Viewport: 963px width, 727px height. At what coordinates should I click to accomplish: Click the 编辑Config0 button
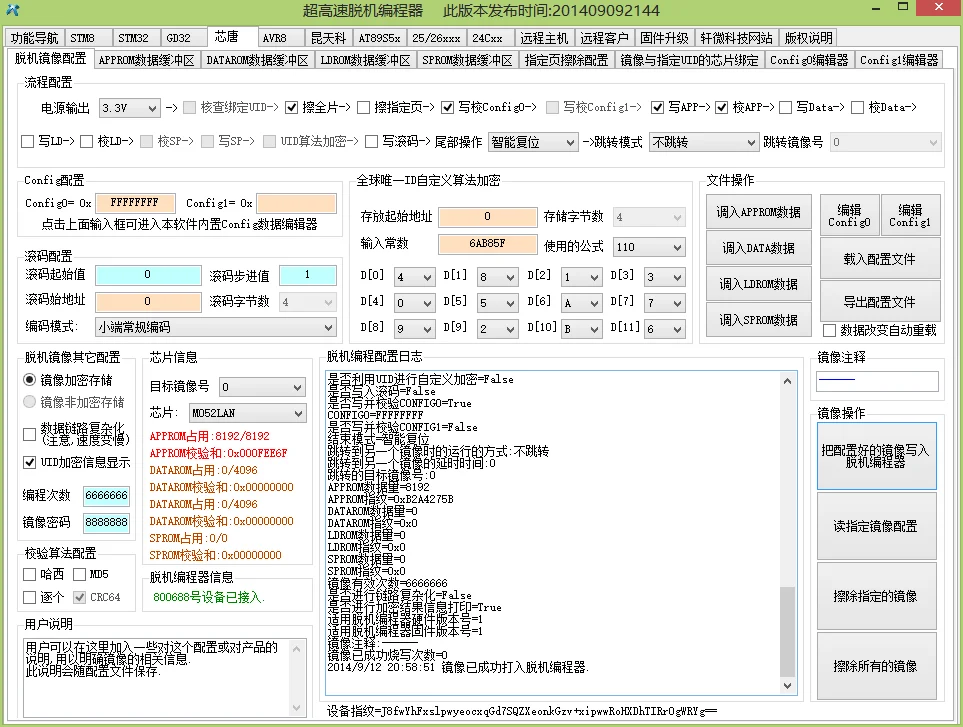[x=849, y=216]
